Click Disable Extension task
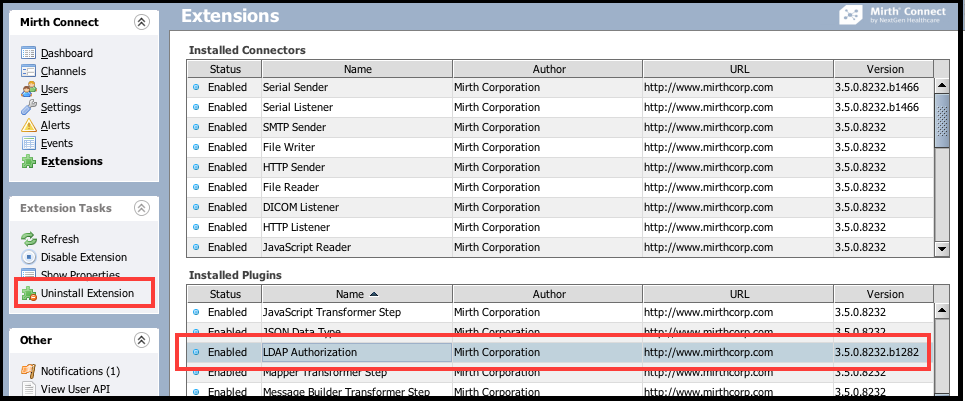 [84, 257]
